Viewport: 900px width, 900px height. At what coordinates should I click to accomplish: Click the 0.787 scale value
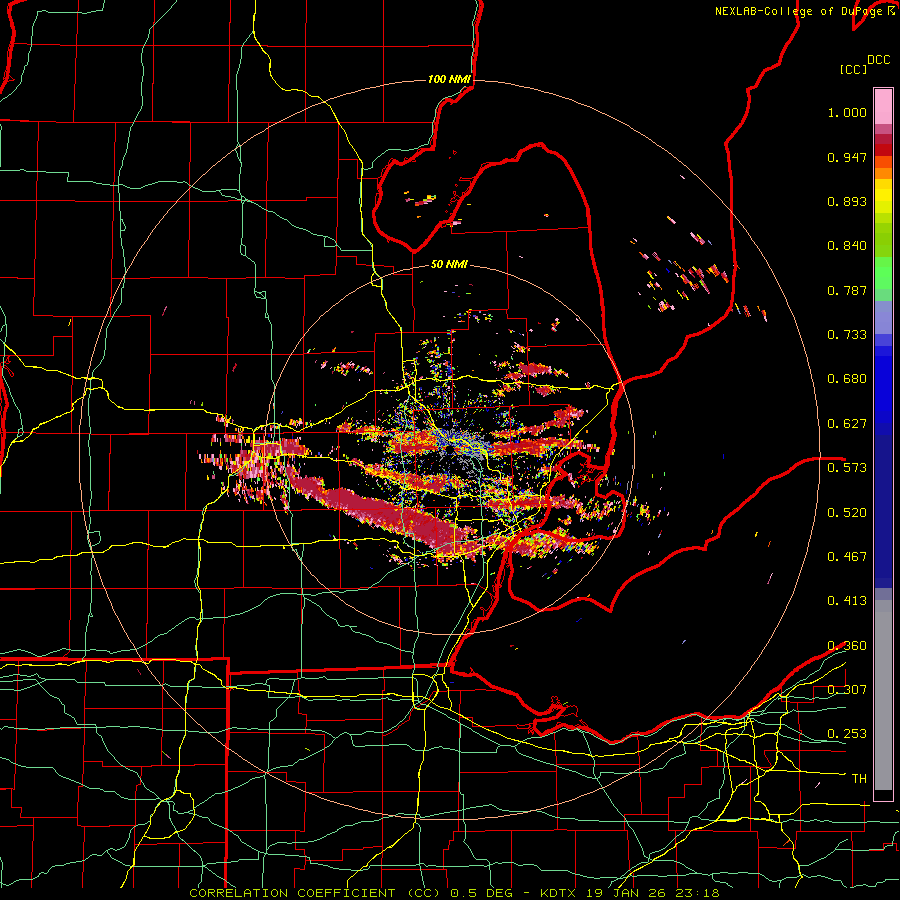pos(847,290)
